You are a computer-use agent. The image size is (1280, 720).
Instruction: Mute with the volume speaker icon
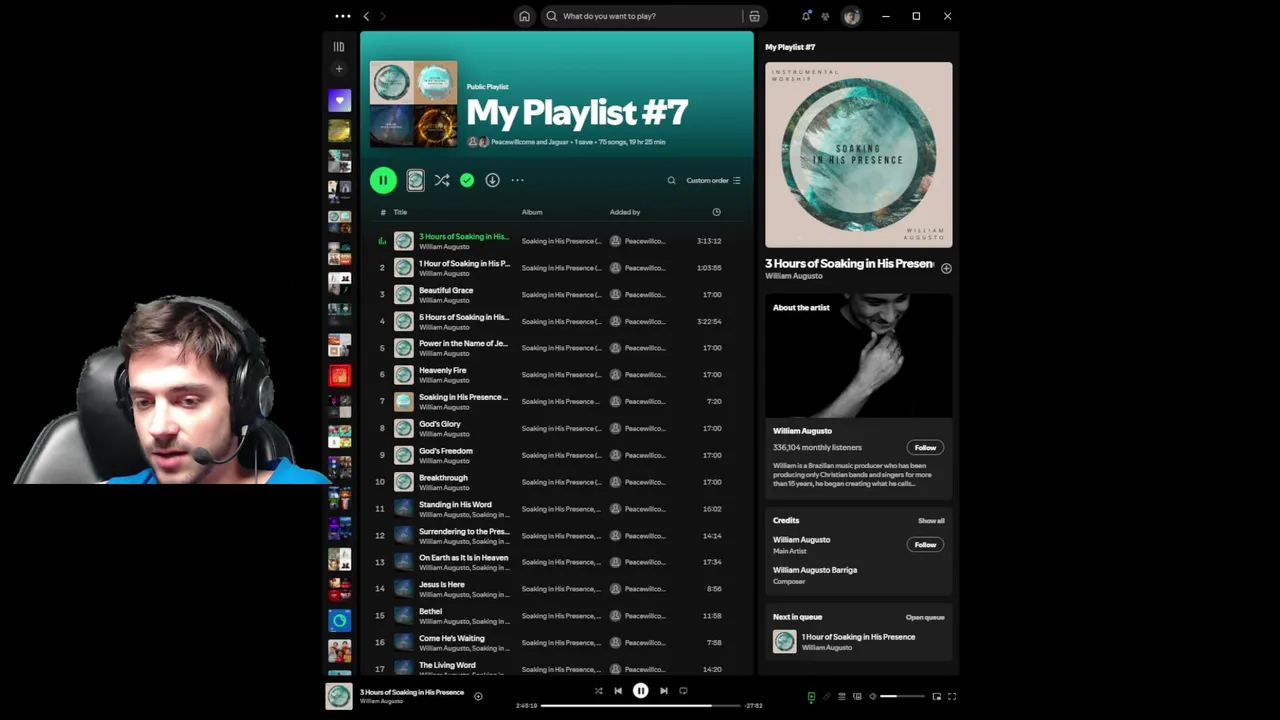[873, 697]
